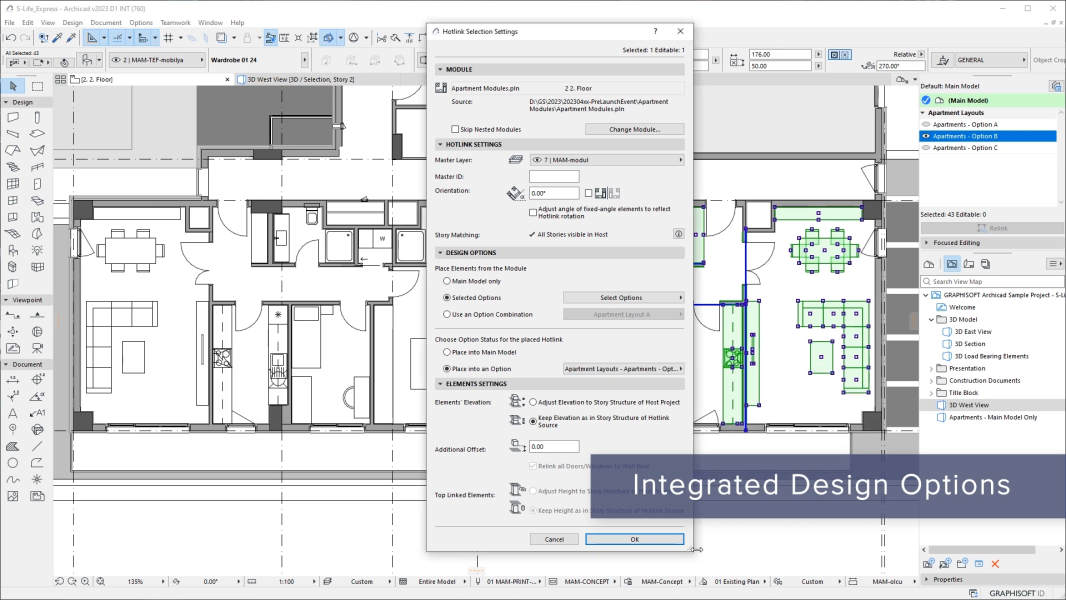Choose Use an Option Combination radio button
1066x600 pixels.
(x=447, y=315)
